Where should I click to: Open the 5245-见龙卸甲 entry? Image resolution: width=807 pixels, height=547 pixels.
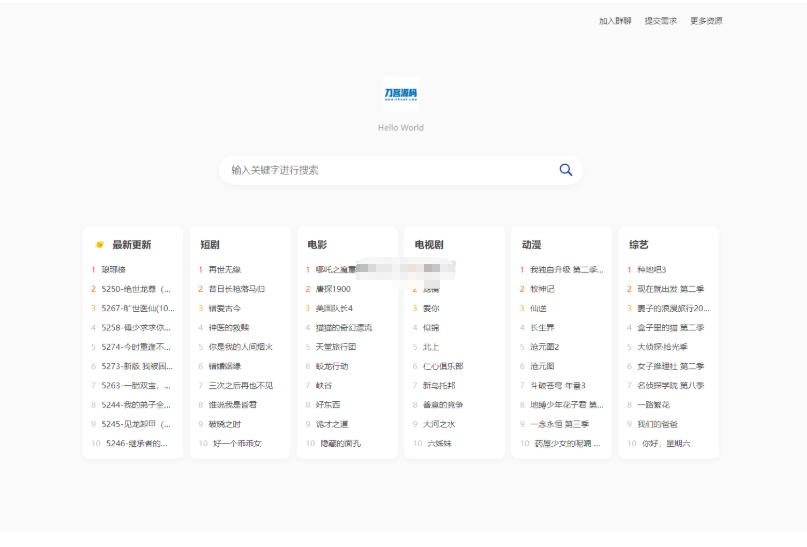click(136, 424)
